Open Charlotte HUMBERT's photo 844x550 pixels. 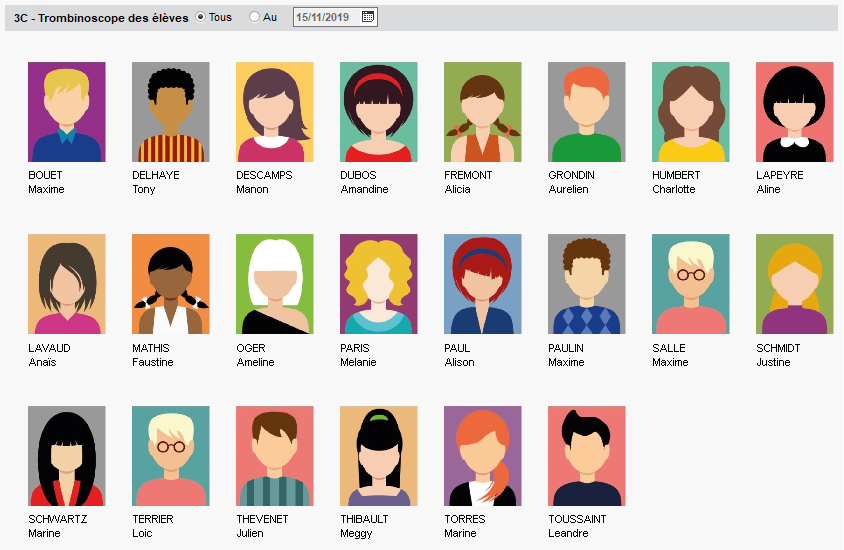[691, 112]
